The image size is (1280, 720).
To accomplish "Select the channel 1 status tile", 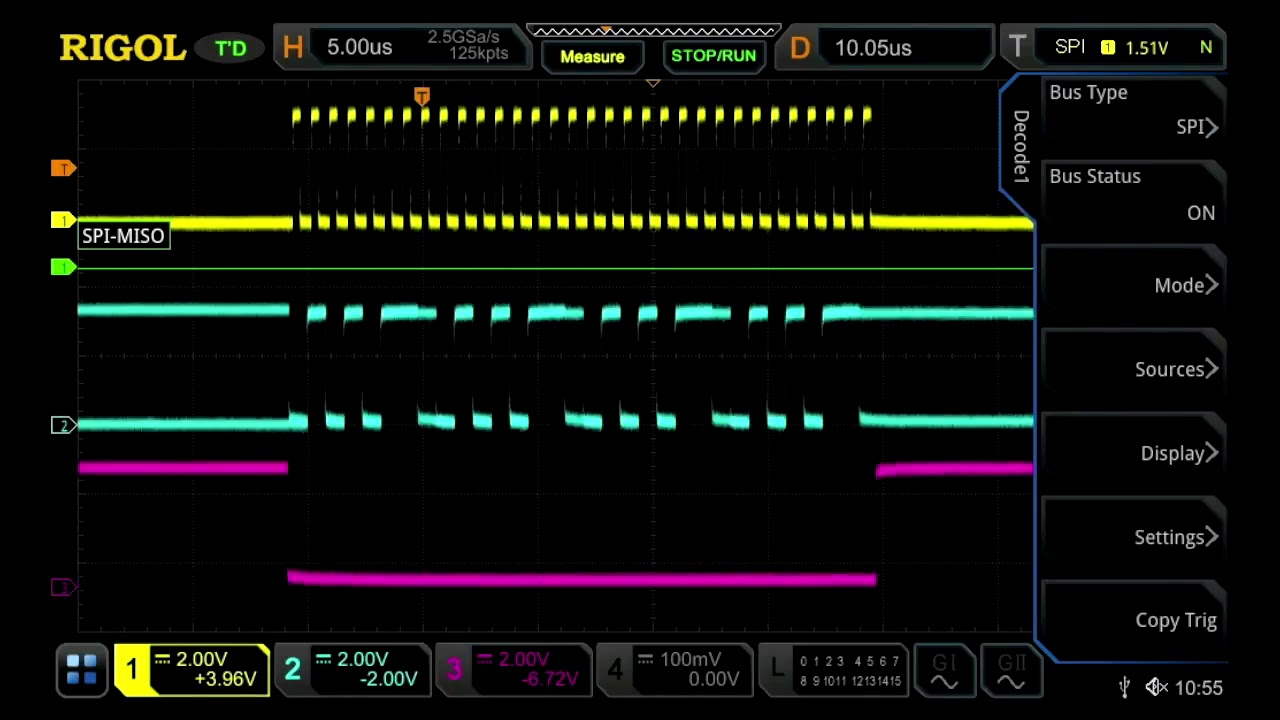I will pos(191,669).
